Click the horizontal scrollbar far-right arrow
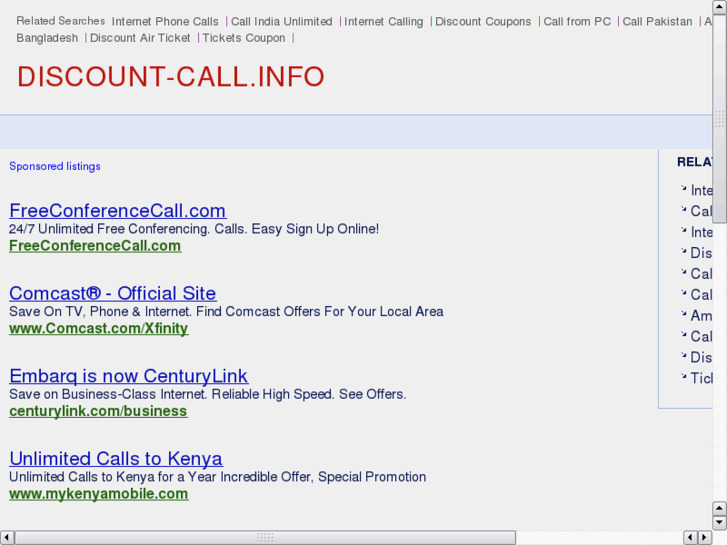 (705, 538)
